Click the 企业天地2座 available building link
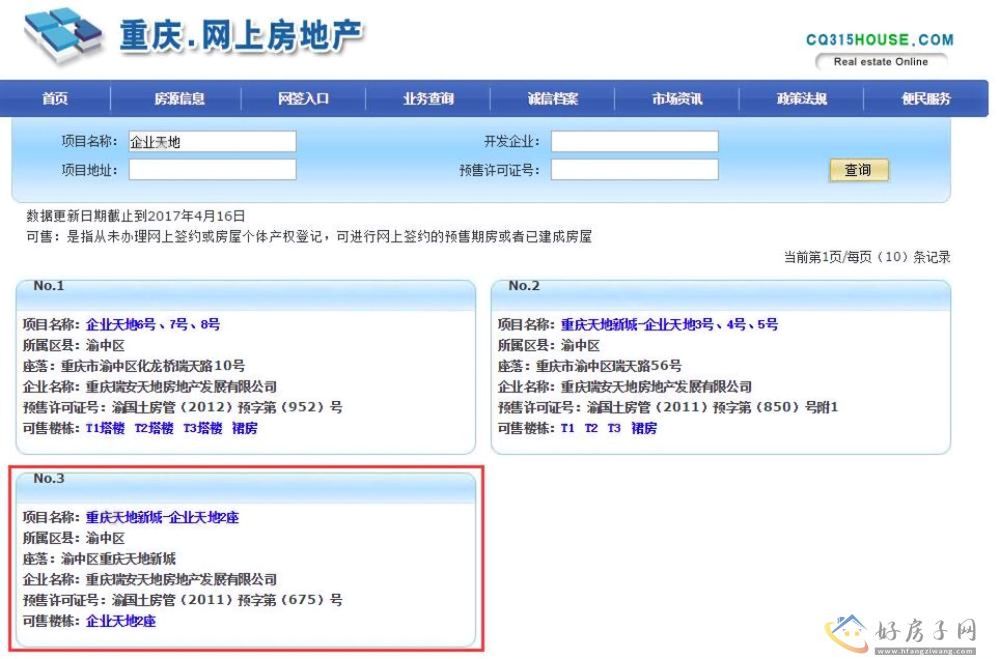Image resolution: width=1000 pixels, height=659 pixels. coord(121,621)
